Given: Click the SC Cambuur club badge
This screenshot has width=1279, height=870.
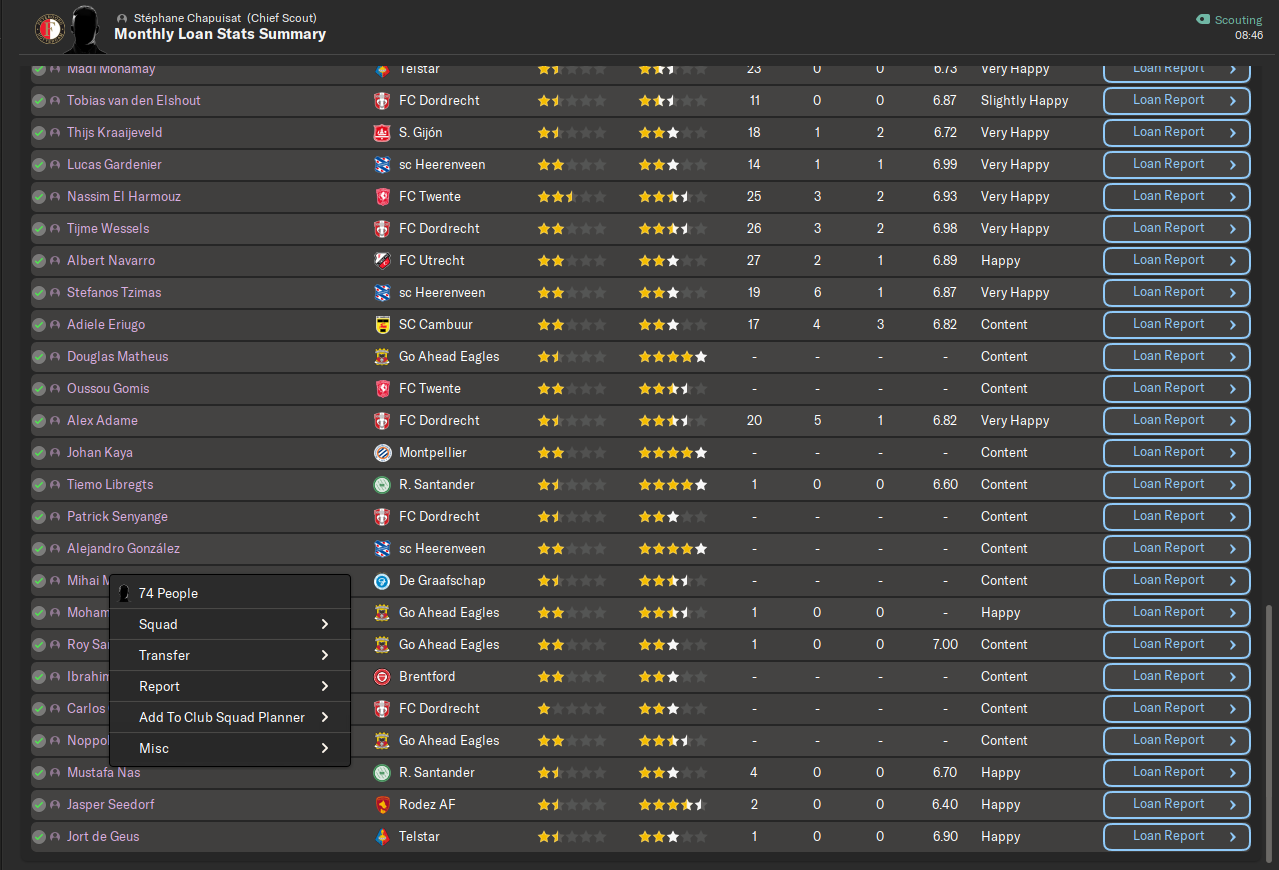Looking at the screenshot, I should [x=381, y=325].
